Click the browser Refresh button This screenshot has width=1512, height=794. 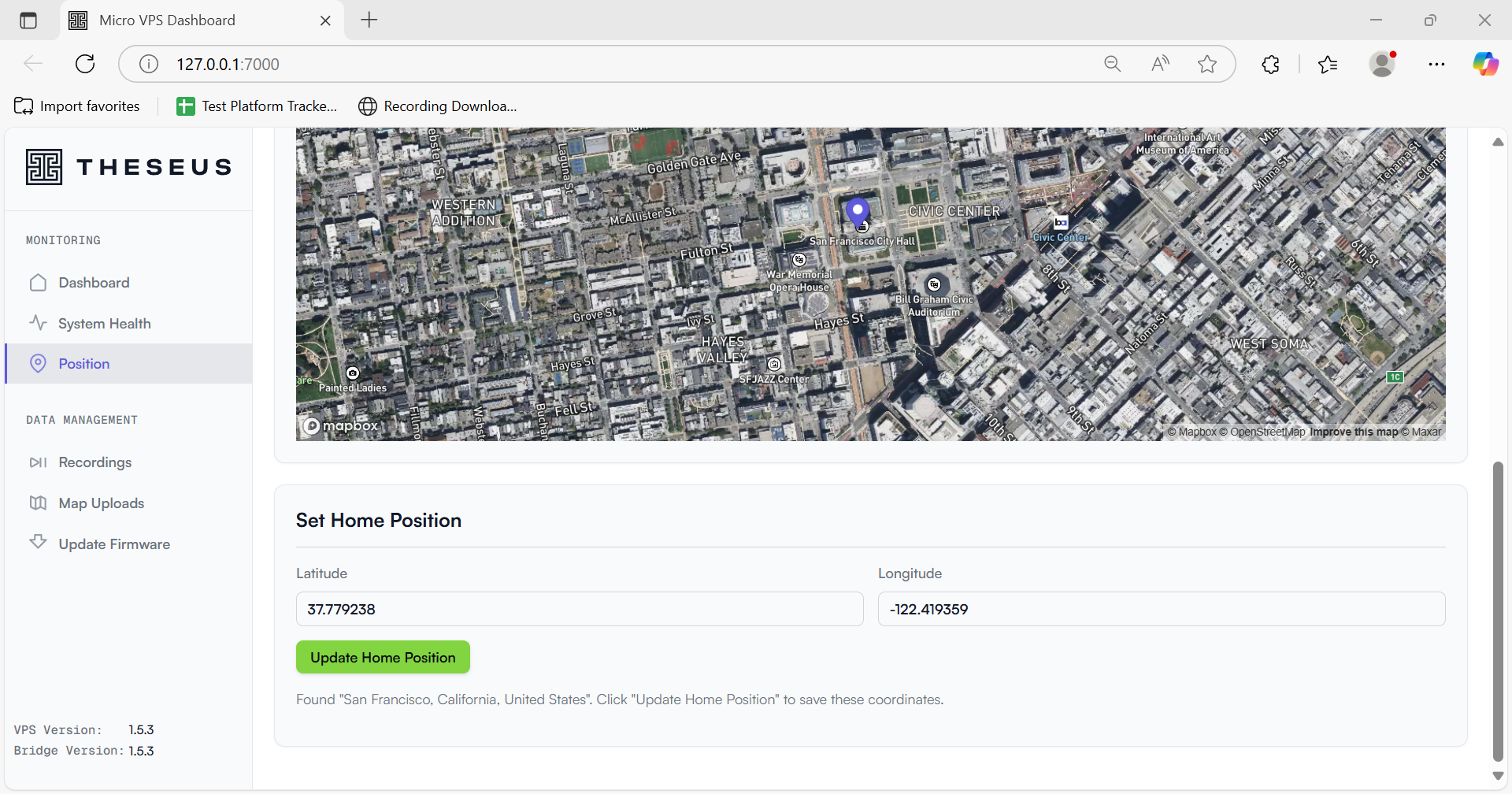click(85, 64)
